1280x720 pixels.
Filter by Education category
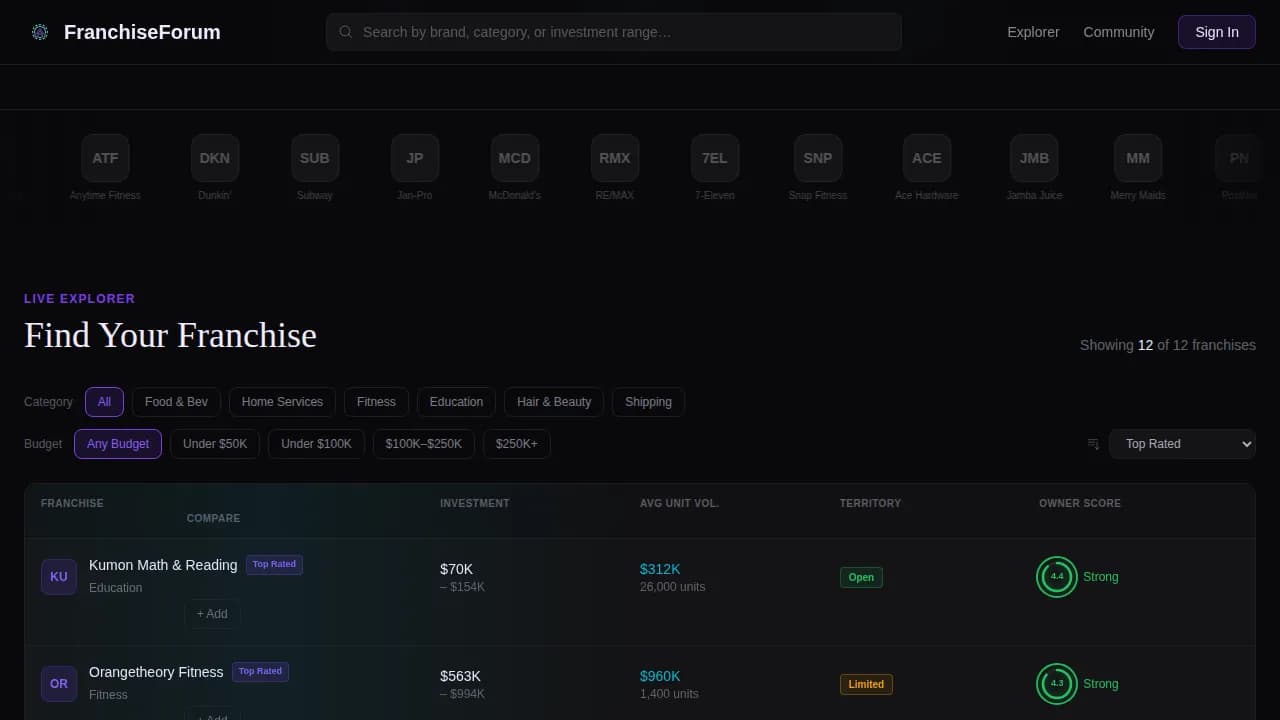click(456, 402)
